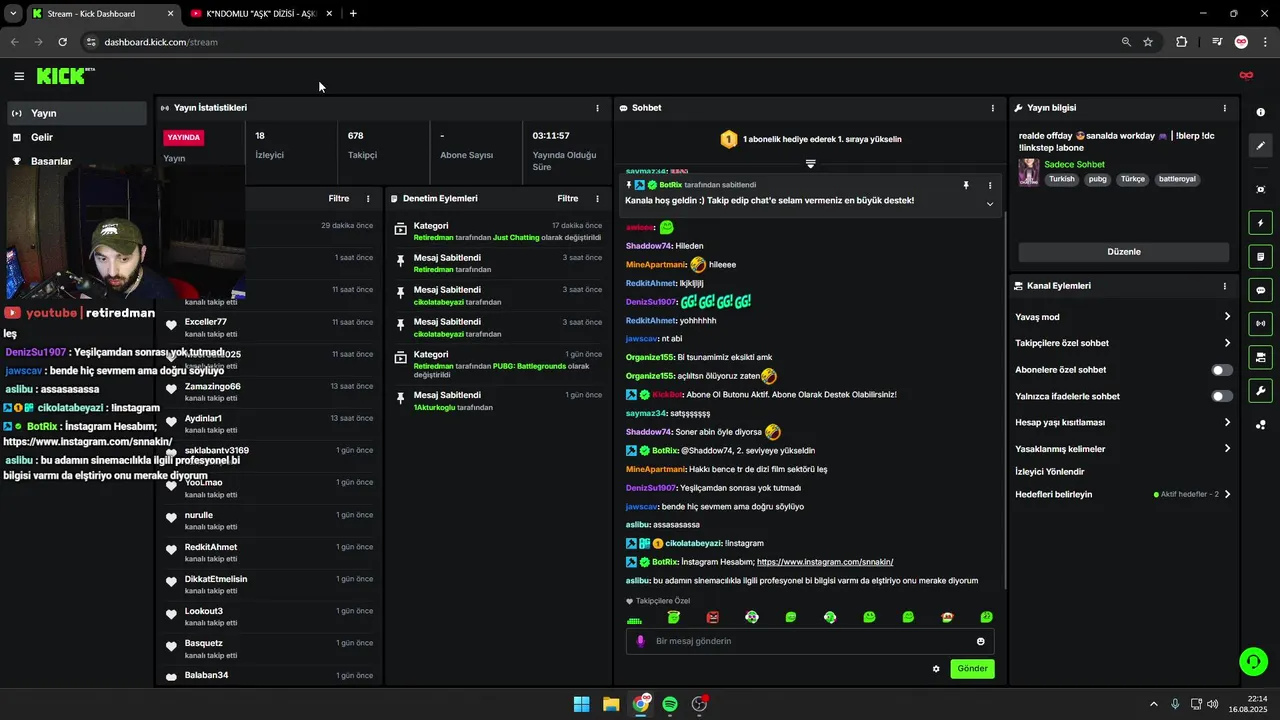Open a new browser tab
The height and width of the screenshot is (720, 1280).
pos(353,14)
